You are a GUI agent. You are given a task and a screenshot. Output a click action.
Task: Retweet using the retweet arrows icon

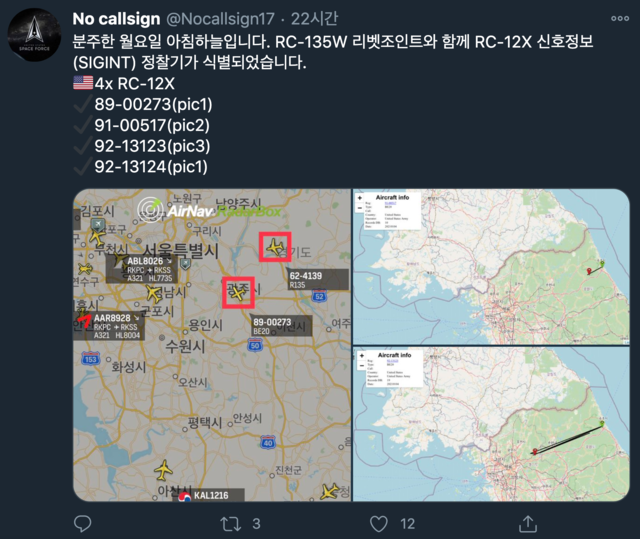coord(231,524)
